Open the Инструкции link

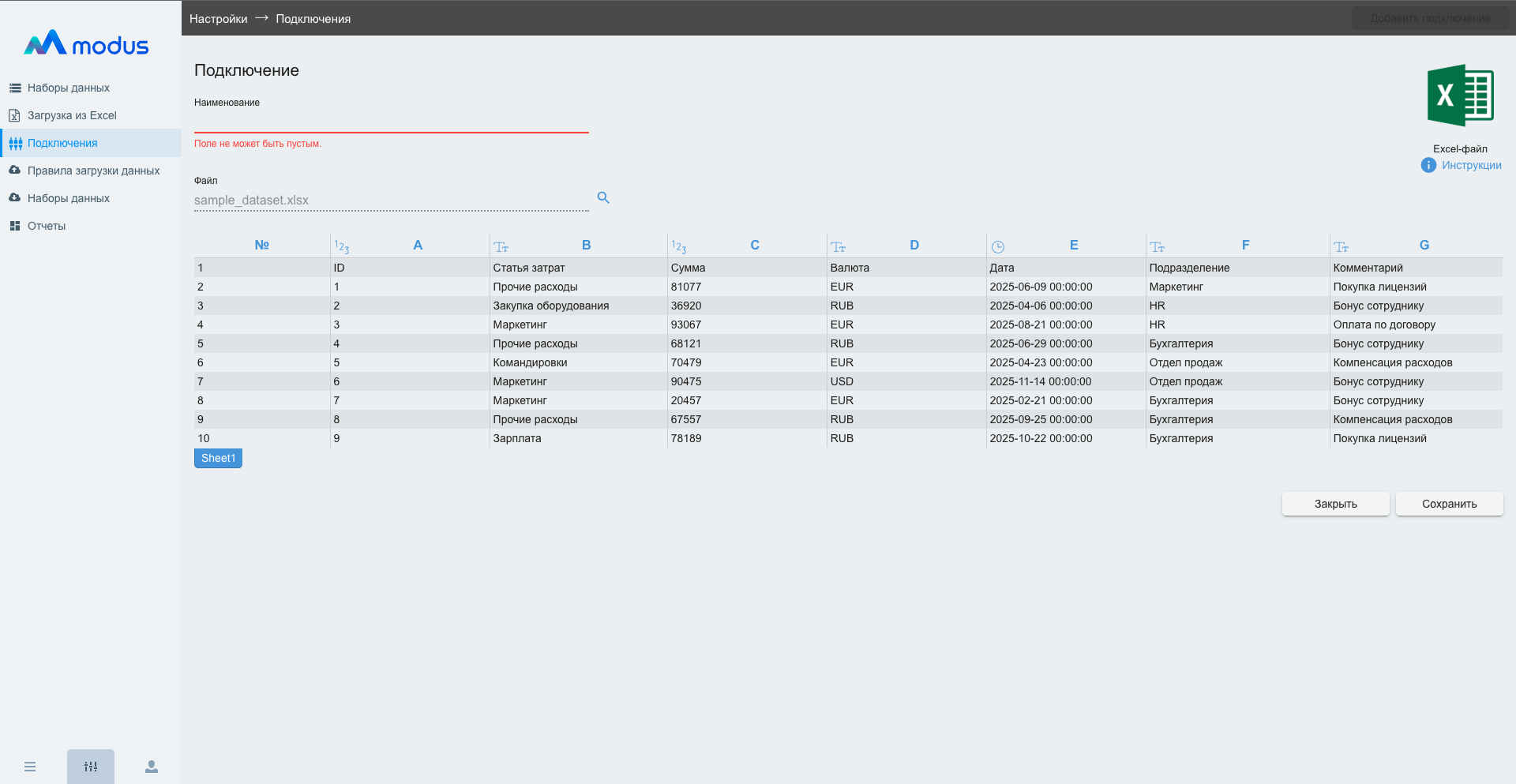(1471, 165)
